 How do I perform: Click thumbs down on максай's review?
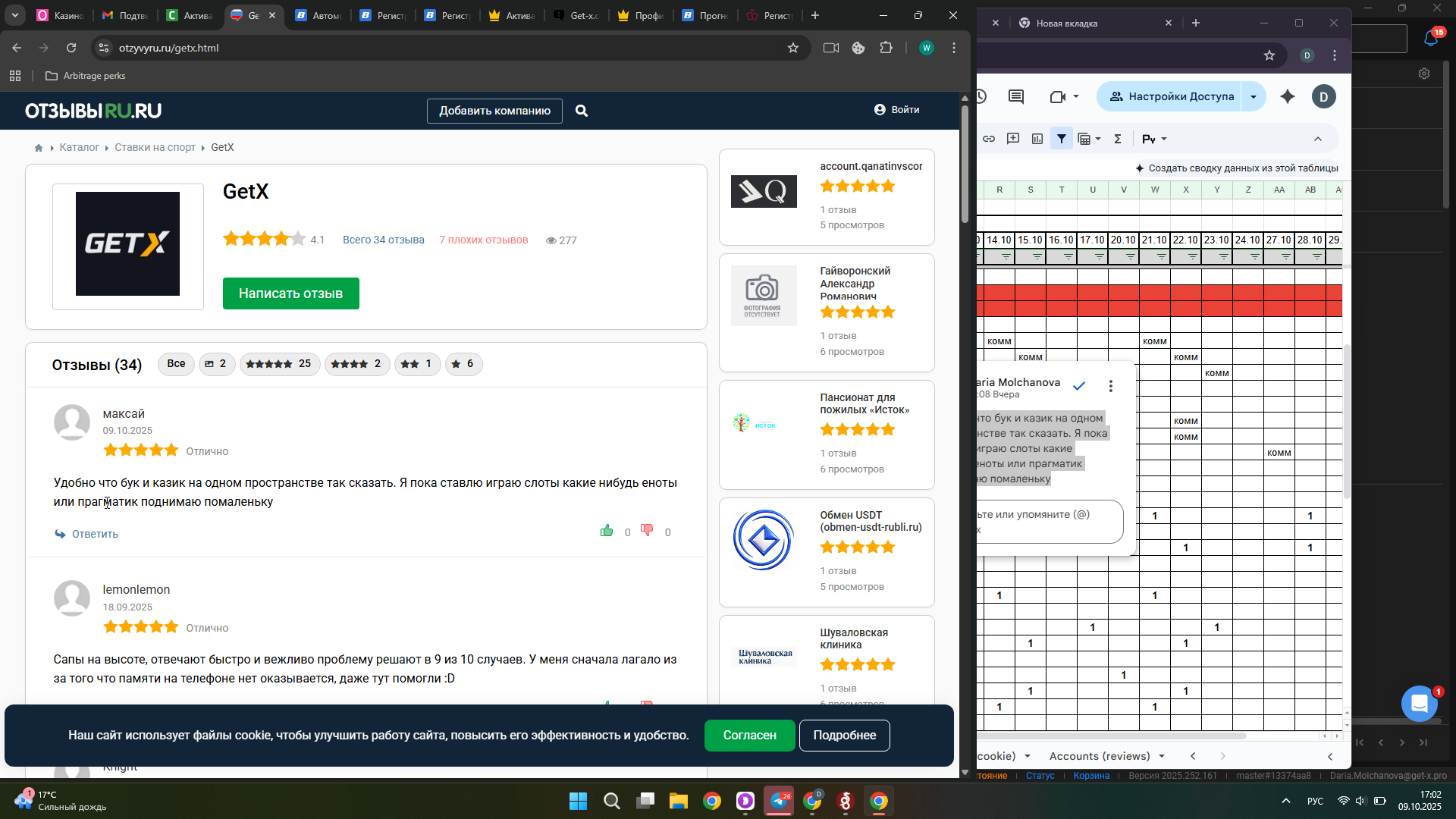pyautogui.click(x=647, y=530)
